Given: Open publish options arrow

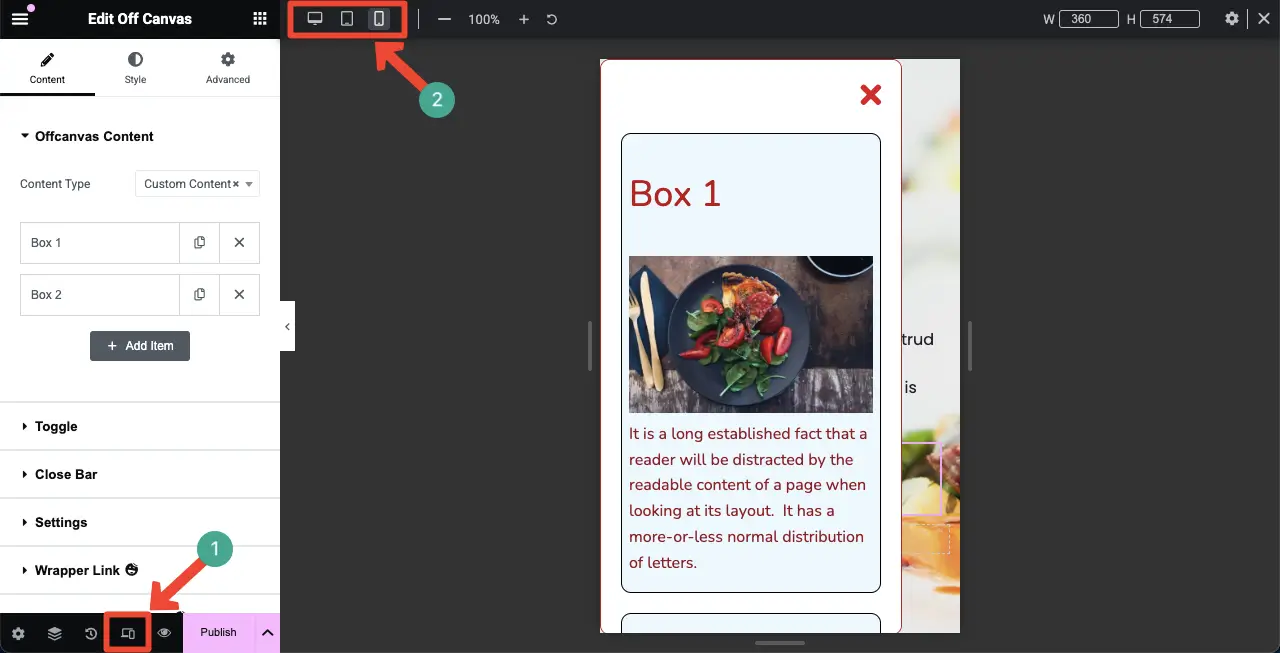Looking at the screenshot, I should coord(267,633).
